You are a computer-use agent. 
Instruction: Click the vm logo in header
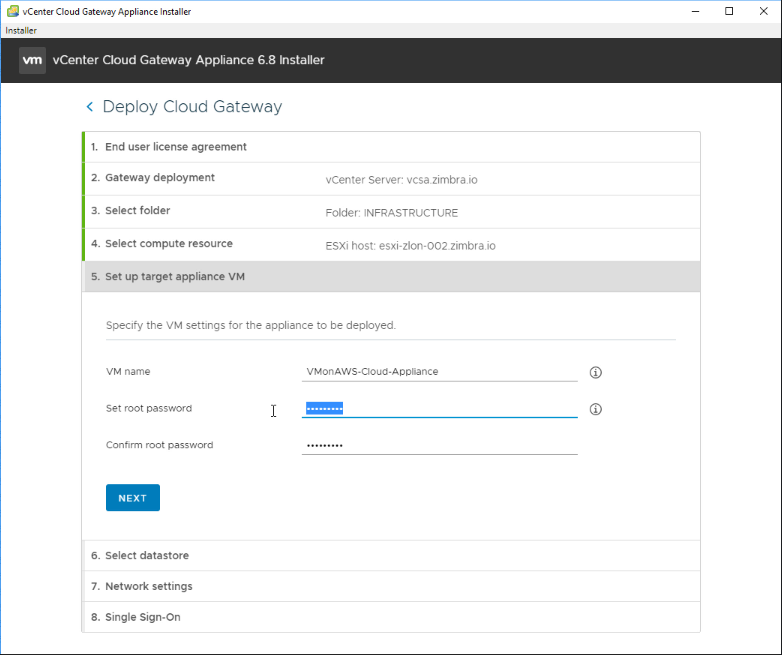click(32, 60)
